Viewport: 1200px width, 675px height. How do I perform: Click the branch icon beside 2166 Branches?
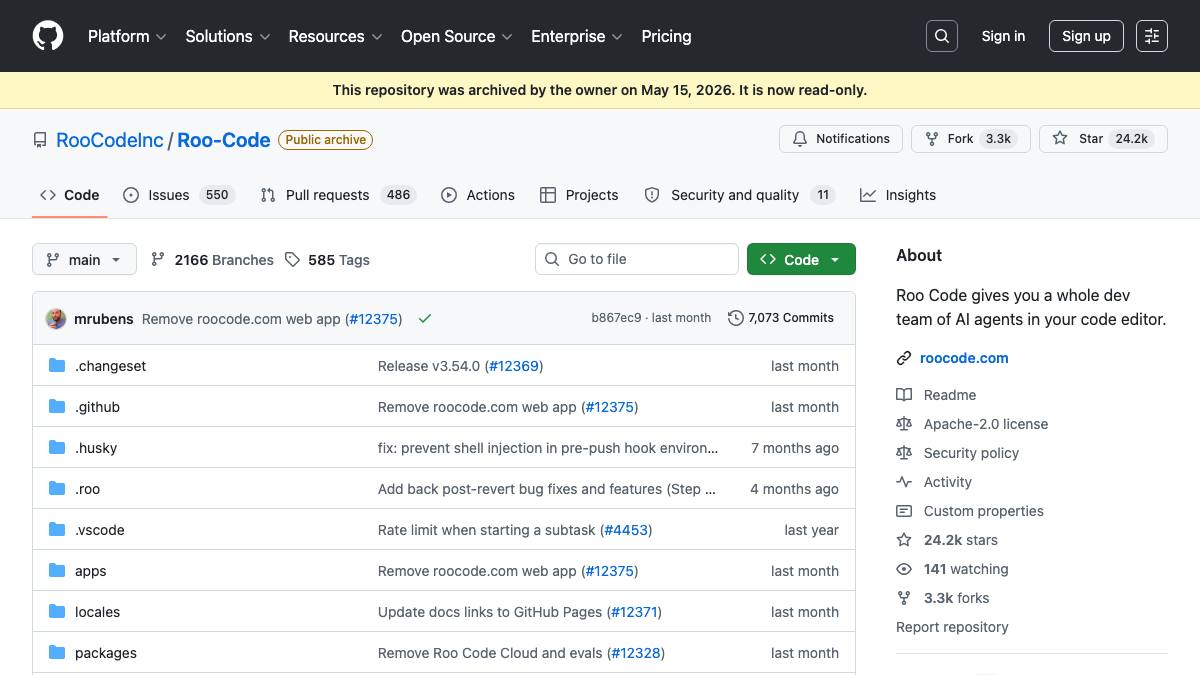point(158,260)
